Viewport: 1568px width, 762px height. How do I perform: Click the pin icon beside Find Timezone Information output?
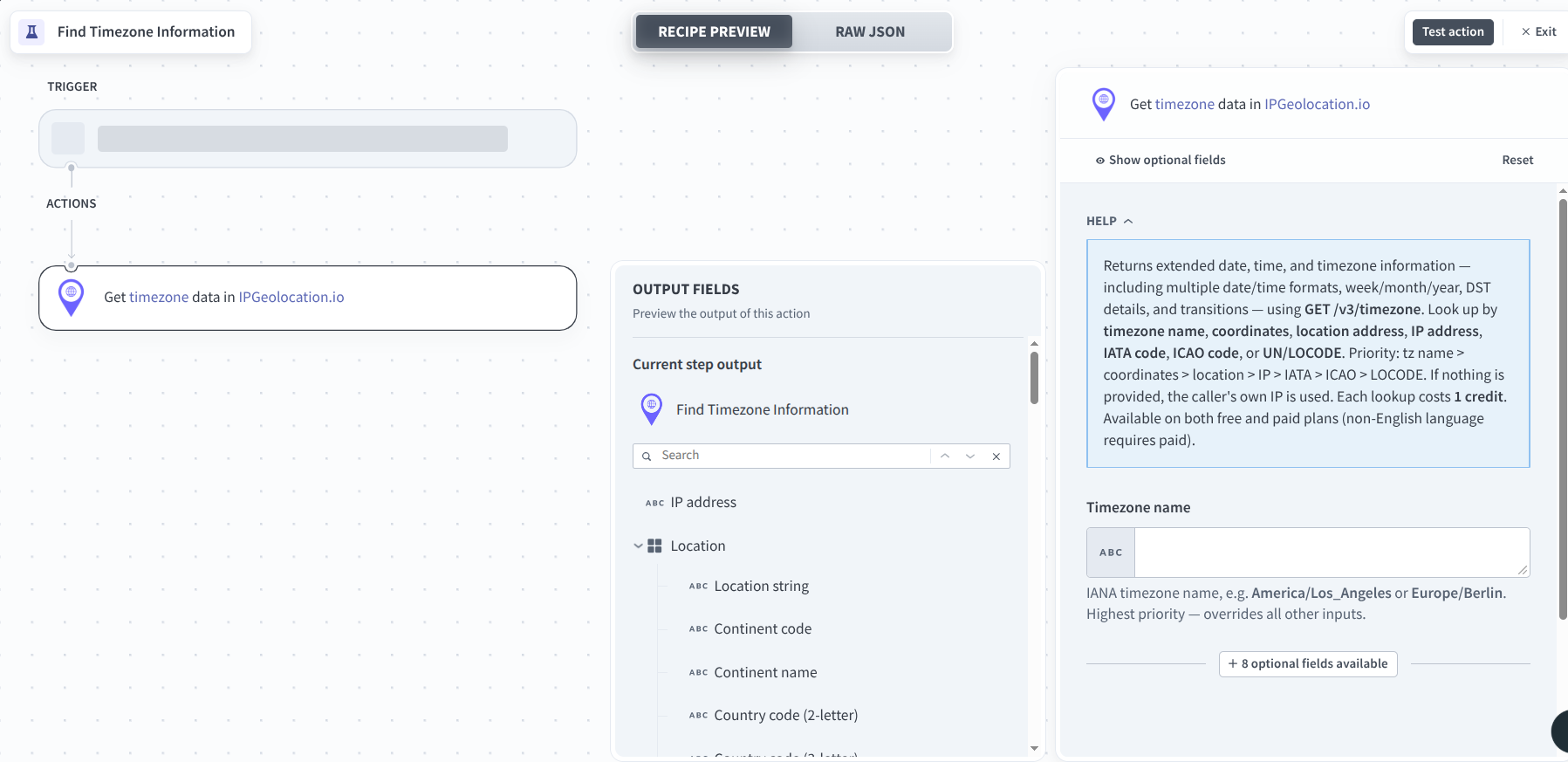click(651, 409)
